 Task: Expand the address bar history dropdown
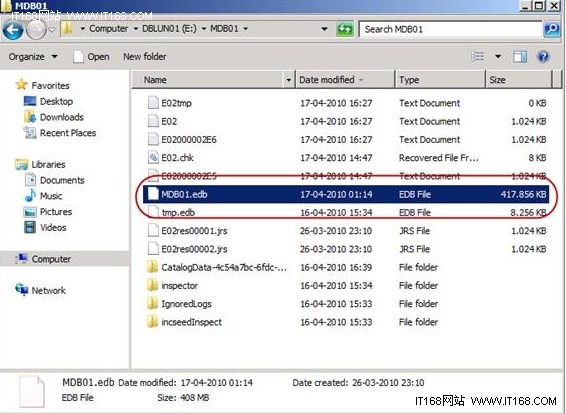click(x=324, y=29)
